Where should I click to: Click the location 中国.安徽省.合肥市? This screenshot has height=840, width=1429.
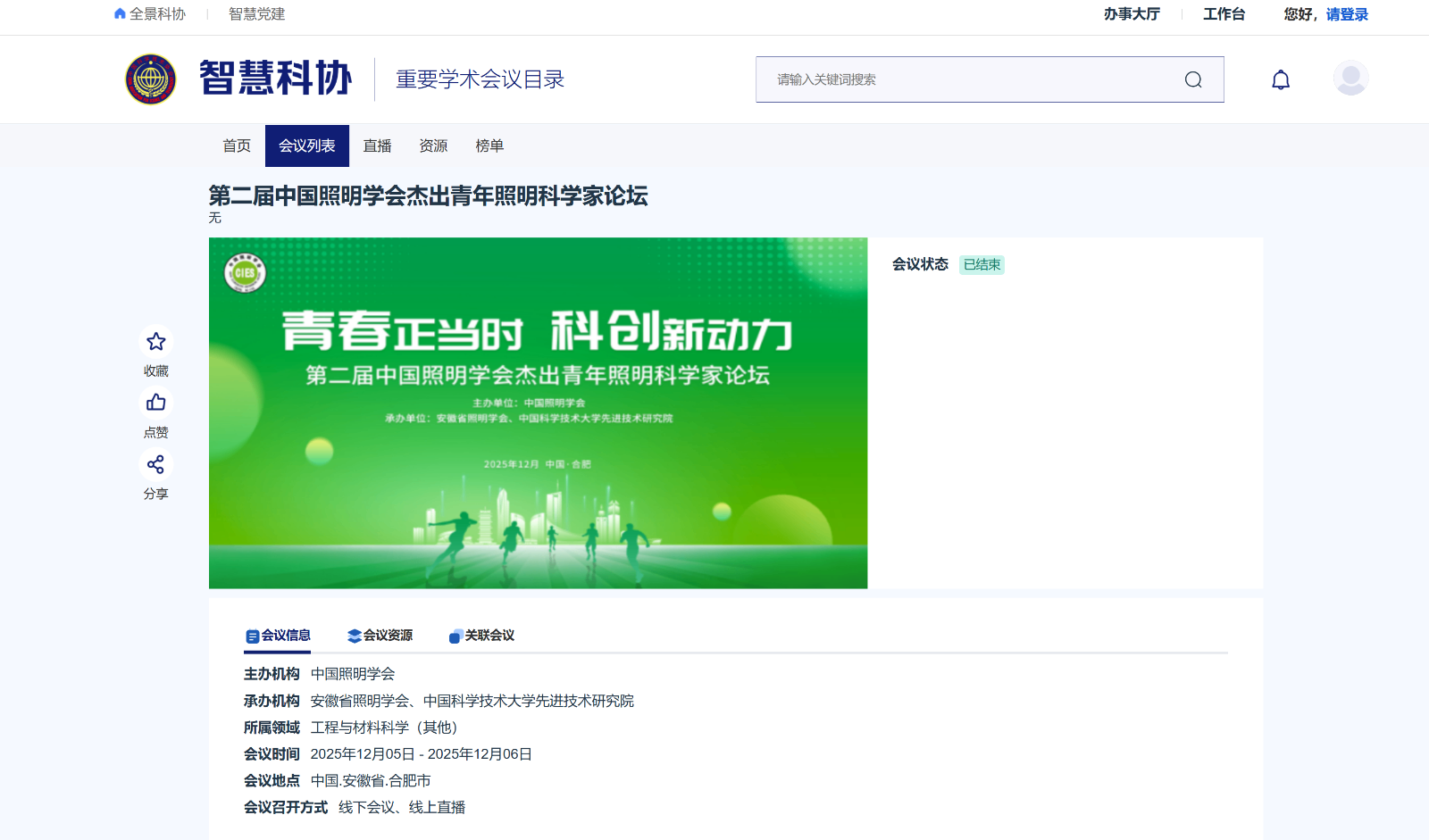coord(371,781)
